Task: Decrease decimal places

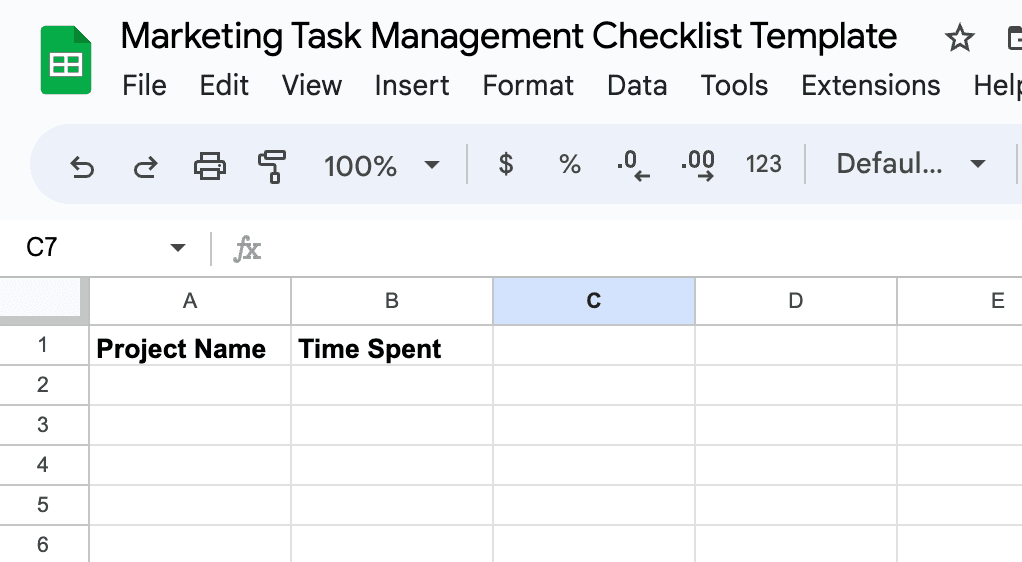Action: pos(633,165)
